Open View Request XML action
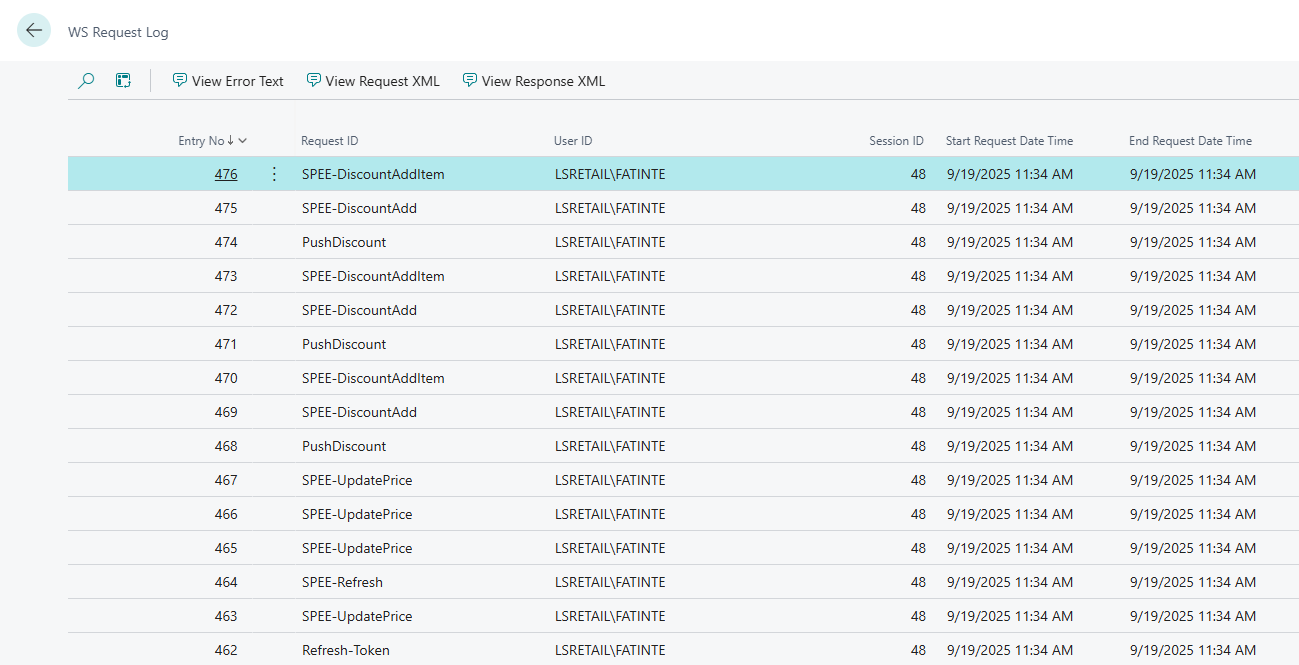Screen dimensions: 1299x665 [x=373, y=81]
